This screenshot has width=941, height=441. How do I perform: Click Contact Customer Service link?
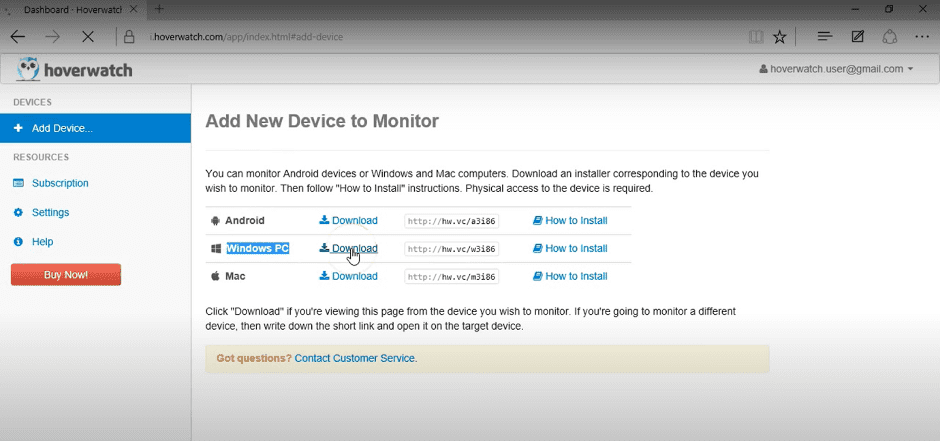pos(355,358)
